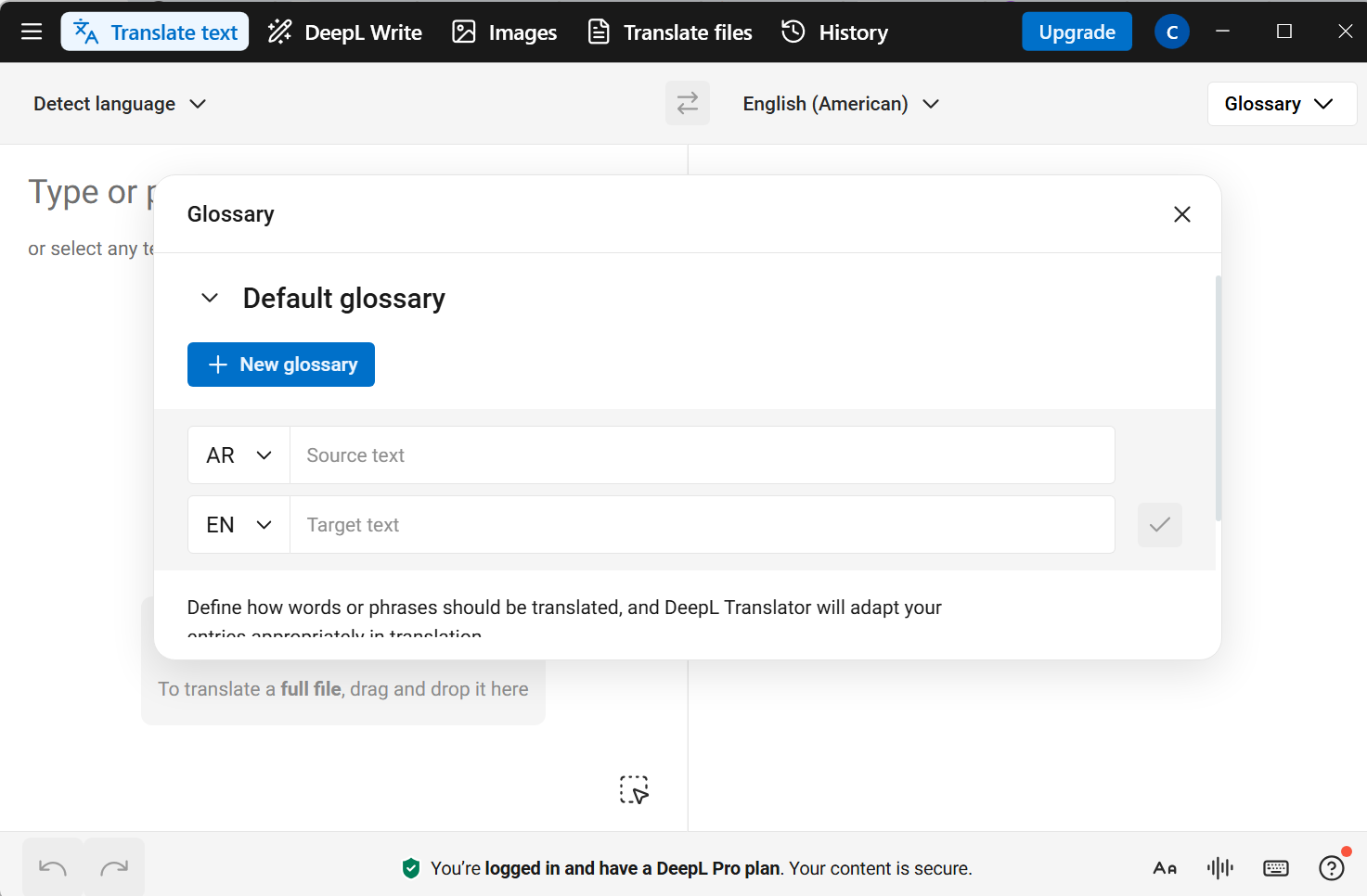
Task: Click the green security shield icon
Action: click(411, 868)
